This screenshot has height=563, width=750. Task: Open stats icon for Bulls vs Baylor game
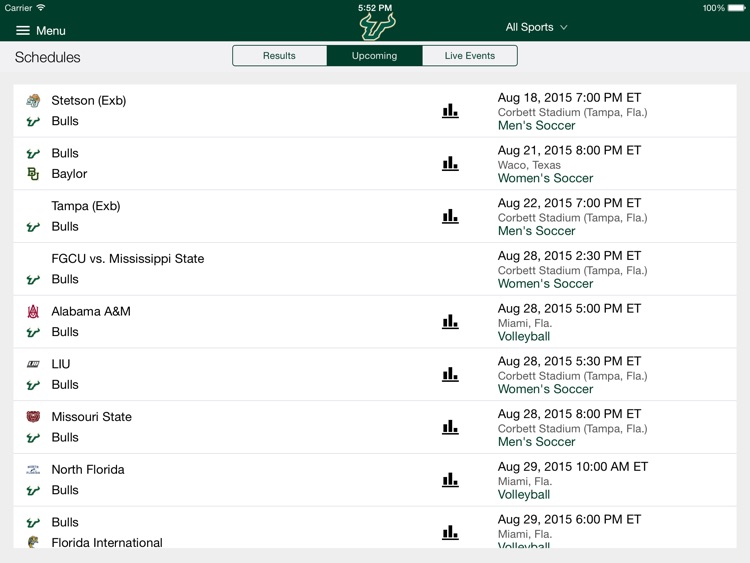point(450,164)
